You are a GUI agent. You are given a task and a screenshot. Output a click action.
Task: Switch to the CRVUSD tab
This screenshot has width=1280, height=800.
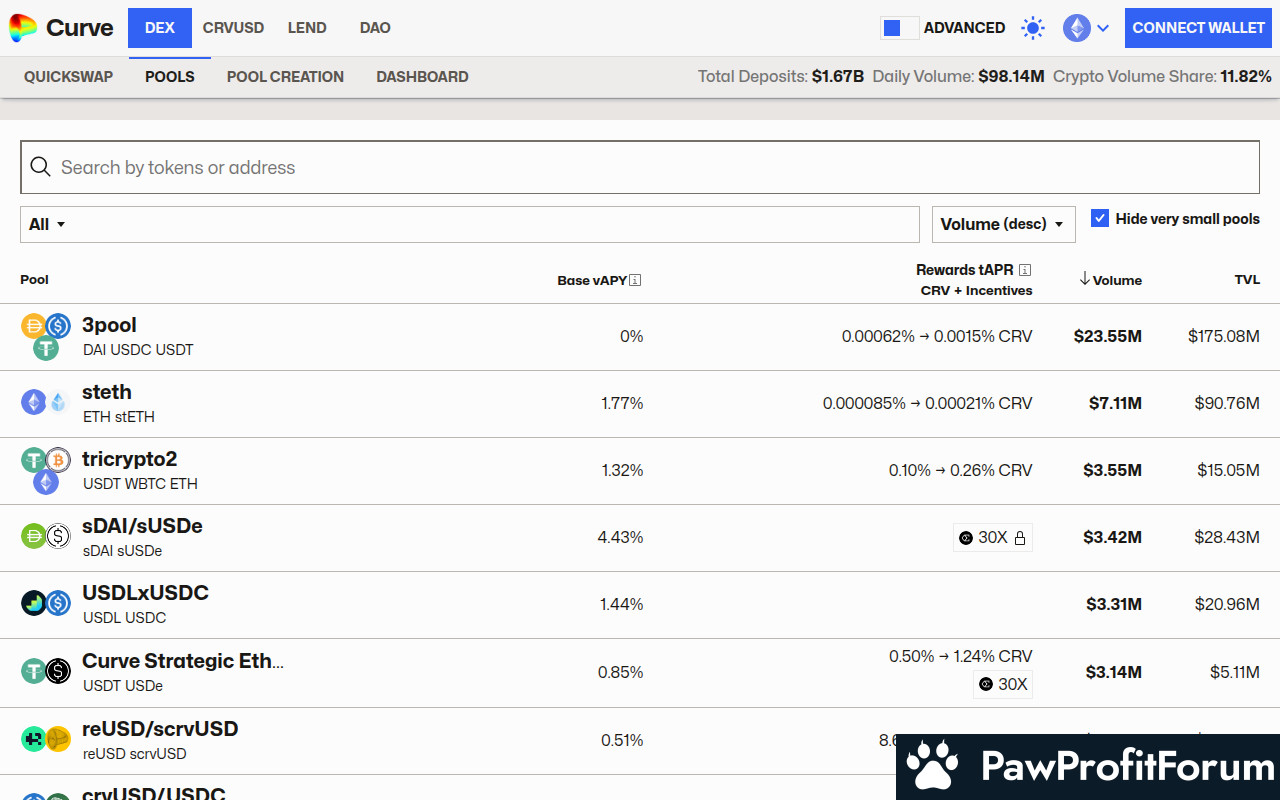click(233, 28)
